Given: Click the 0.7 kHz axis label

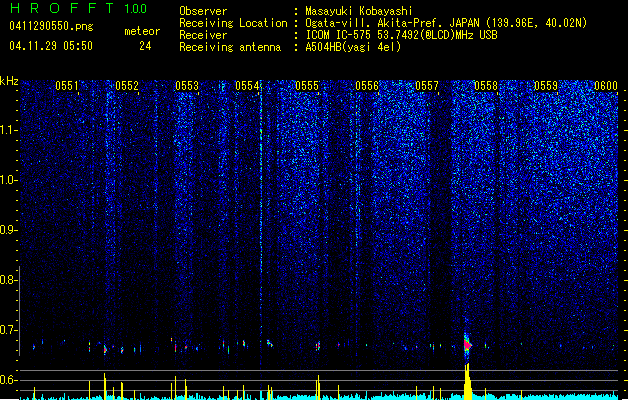Looking at the screenshot, I should (x=8, y=330).
